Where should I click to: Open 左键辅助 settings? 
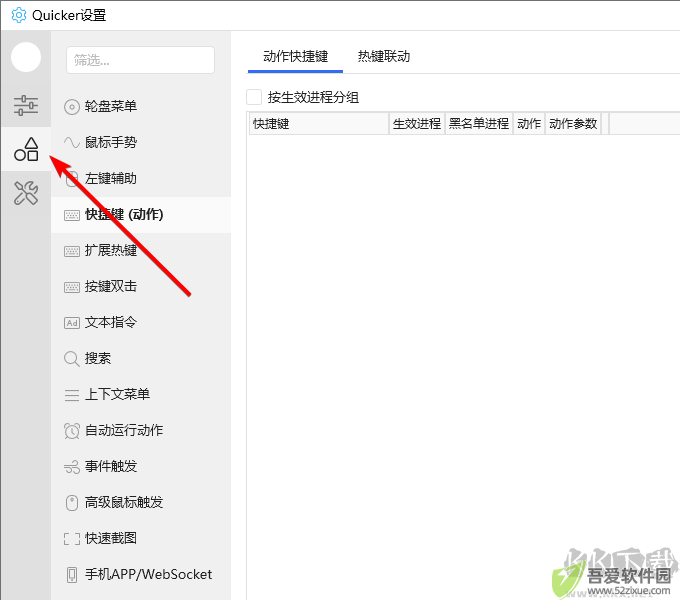click(141, 178)
